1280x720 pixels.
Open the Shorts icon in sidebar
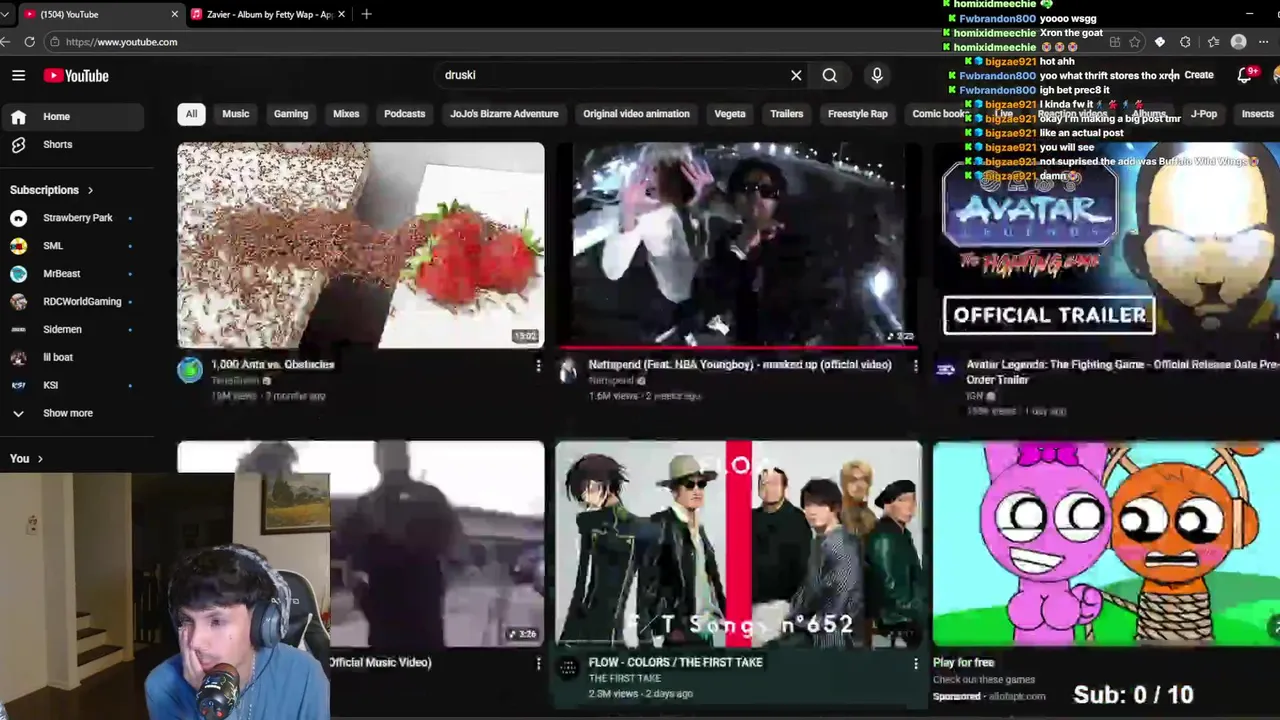coord(18,145)
